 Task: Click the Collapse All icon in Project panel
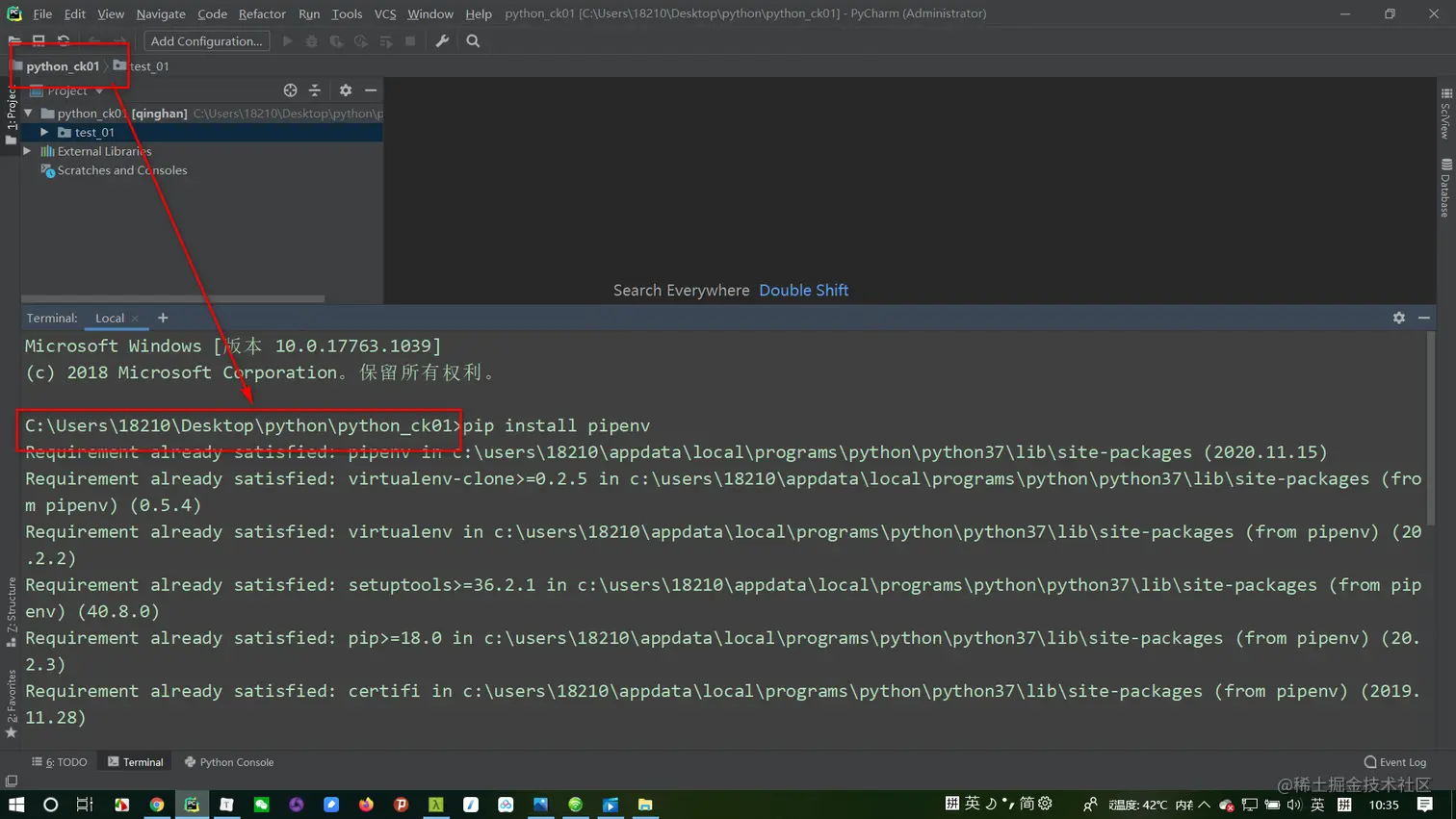[x=315, y=90]
